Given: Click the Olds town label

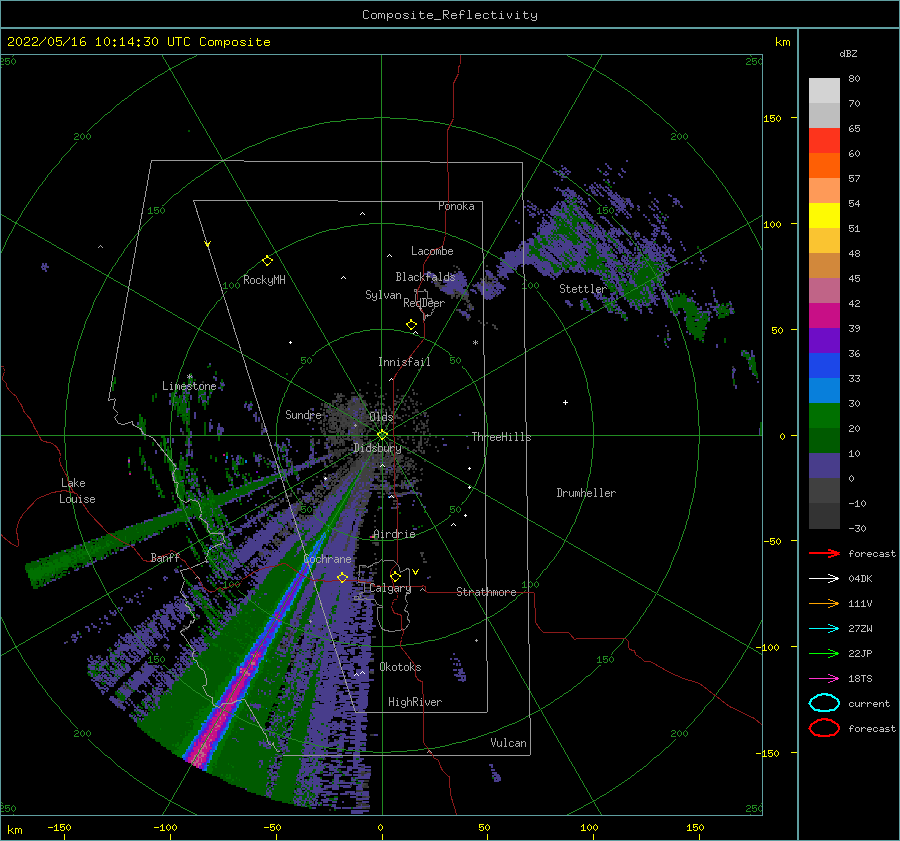Looking at the screenshot, I should [x=381, y=417].
